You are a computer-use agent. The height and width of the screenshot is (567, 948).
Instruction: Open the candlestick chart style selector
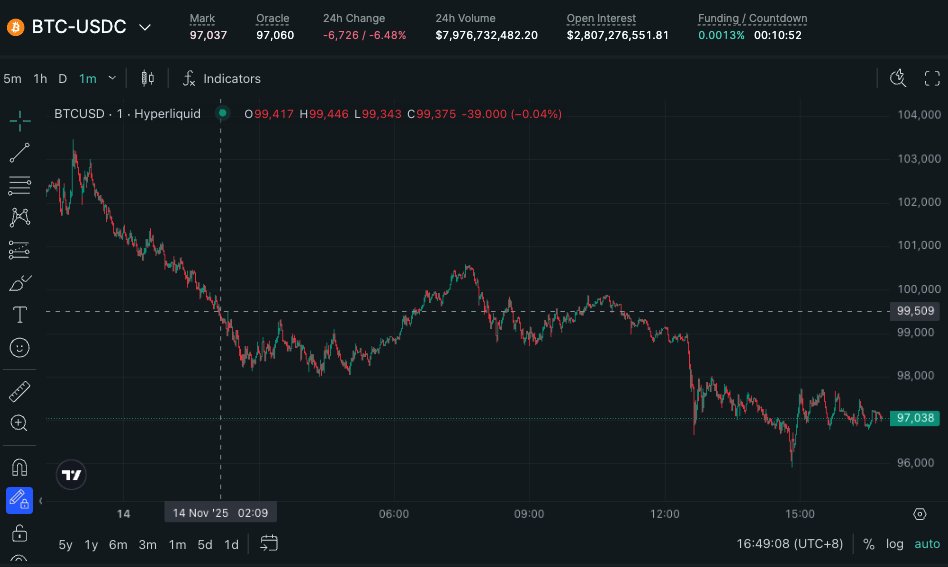(x=148, y=78)
